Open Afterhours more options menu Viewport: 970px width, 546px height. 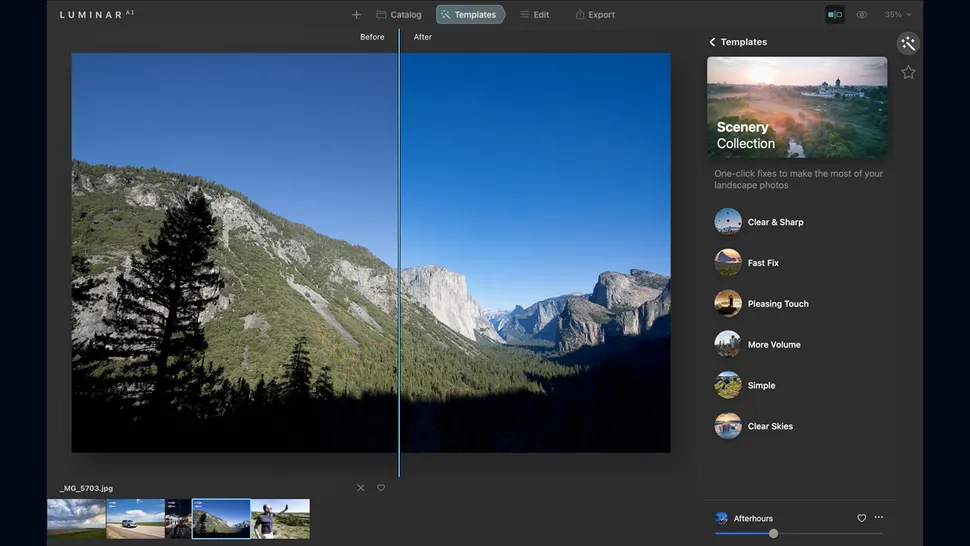click(x=879, y=518)
